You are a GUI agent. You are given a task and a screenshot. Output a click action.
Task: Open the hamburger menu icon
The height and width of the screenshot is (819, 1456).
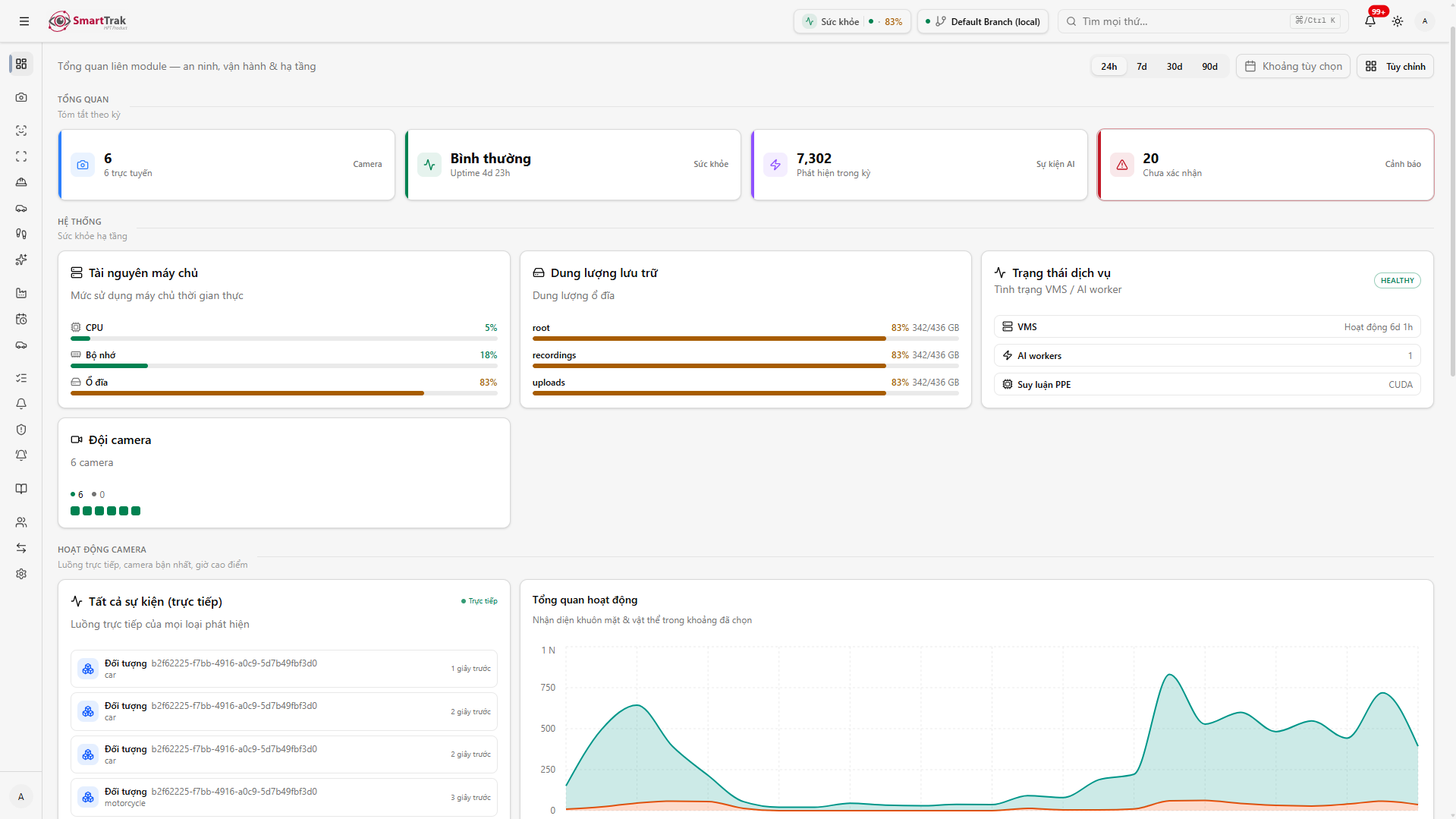point(24,21)
